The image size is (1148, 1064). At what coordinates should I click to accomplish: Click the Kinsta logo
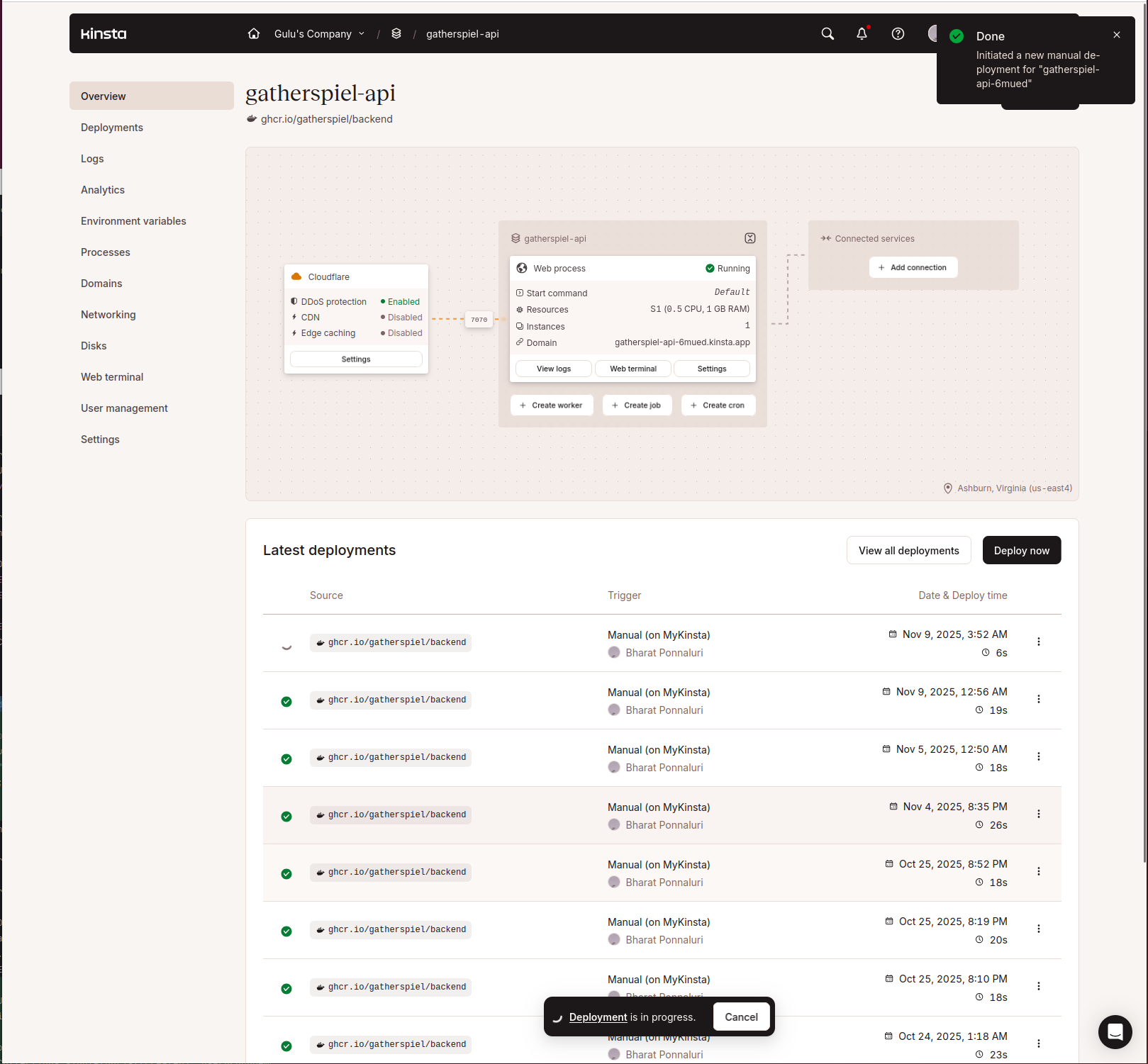[104, 34]
